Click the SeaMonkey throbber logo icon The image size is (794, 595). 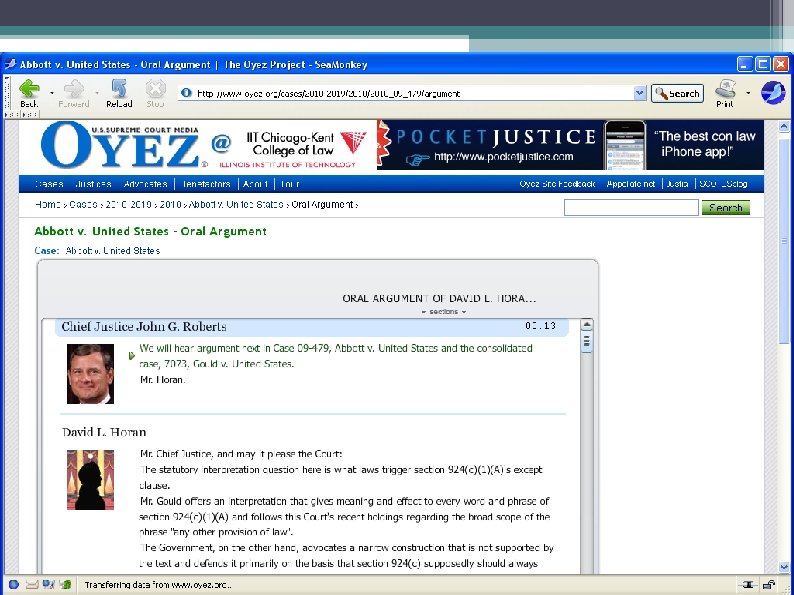(x=773, y=93)
